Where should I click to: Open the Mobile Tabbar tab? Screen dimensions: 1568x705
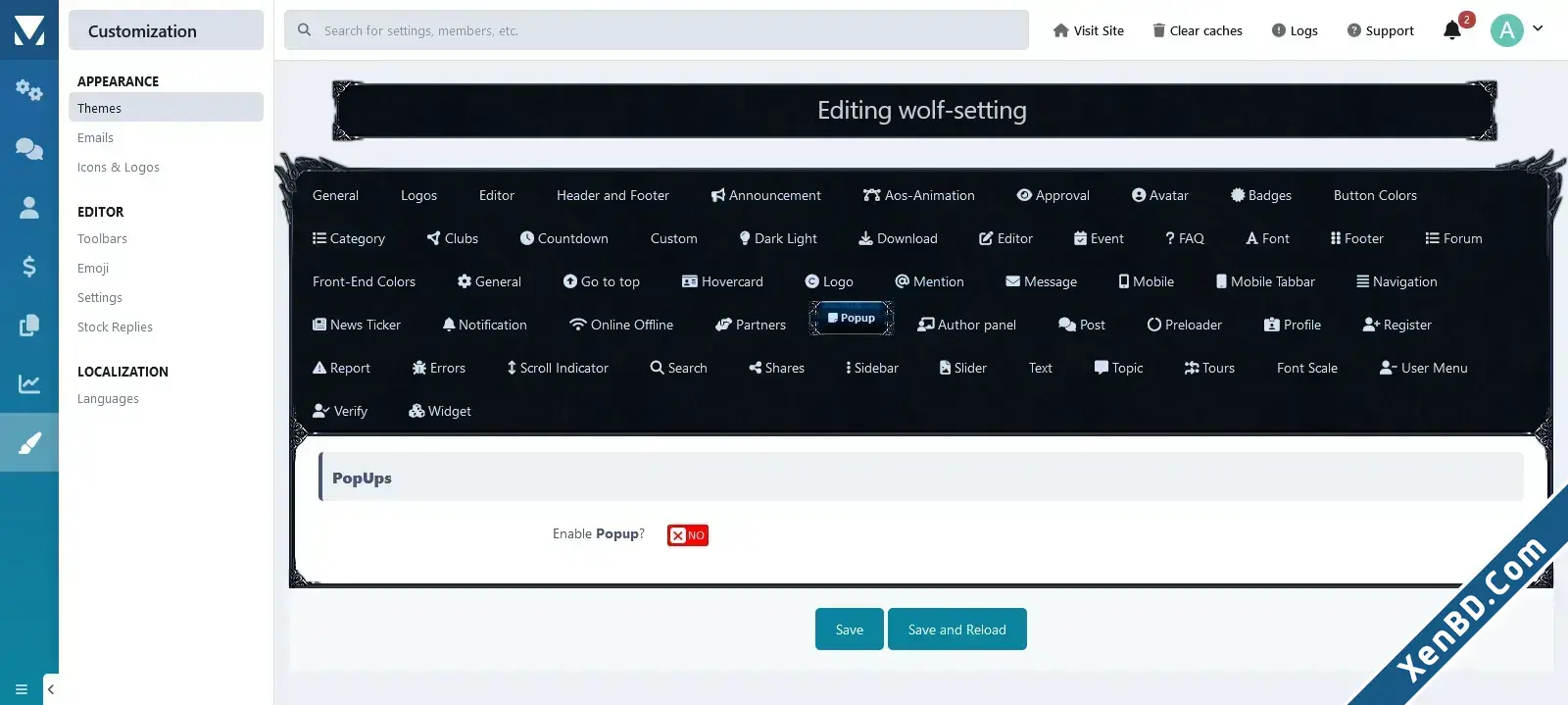click(x=1265, y=281)
